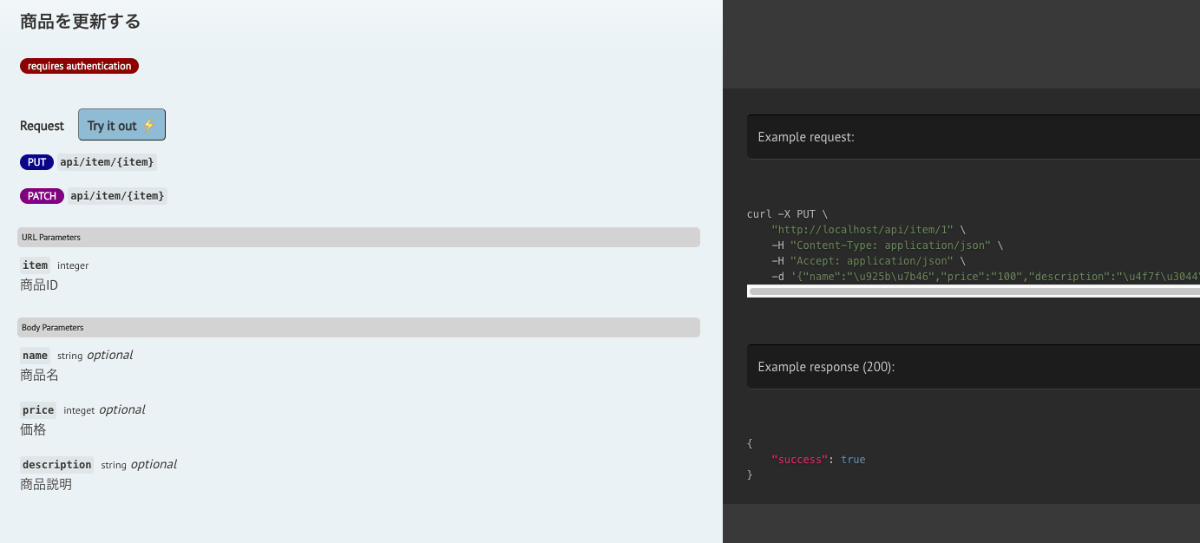Click the Example request header bar

point(973,137)
